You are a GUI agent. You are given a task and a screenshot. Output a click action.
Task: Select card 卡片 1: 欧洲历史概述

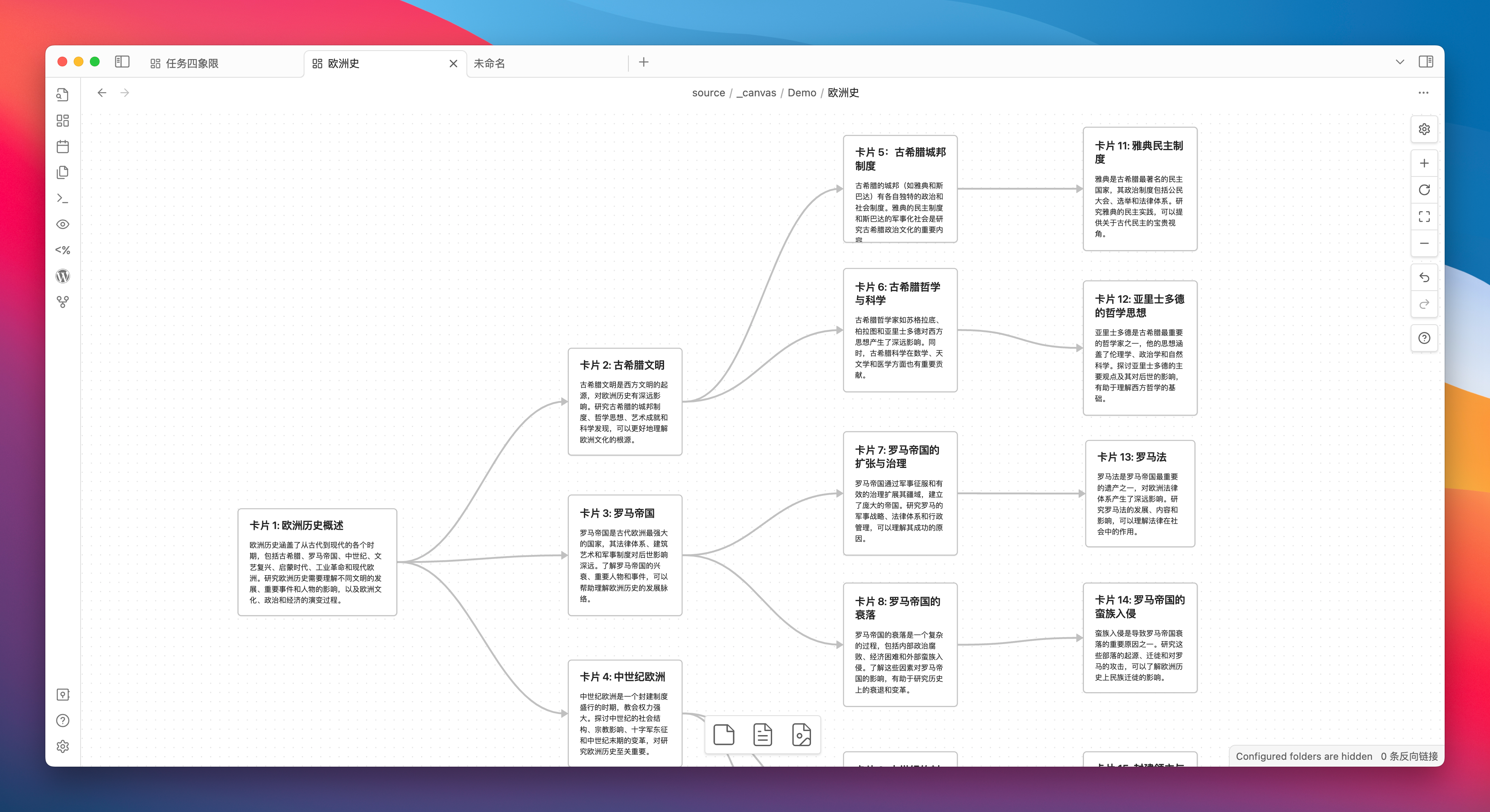tap(317, 562)
